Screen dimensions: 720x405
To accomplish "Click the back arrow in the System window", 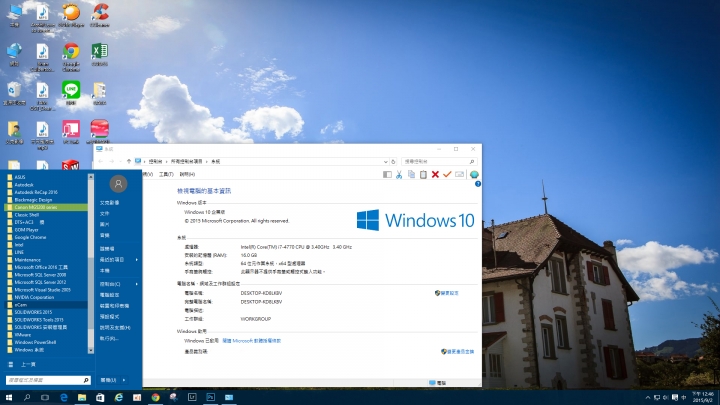I will pyautogui.click(x=101, y=162).
